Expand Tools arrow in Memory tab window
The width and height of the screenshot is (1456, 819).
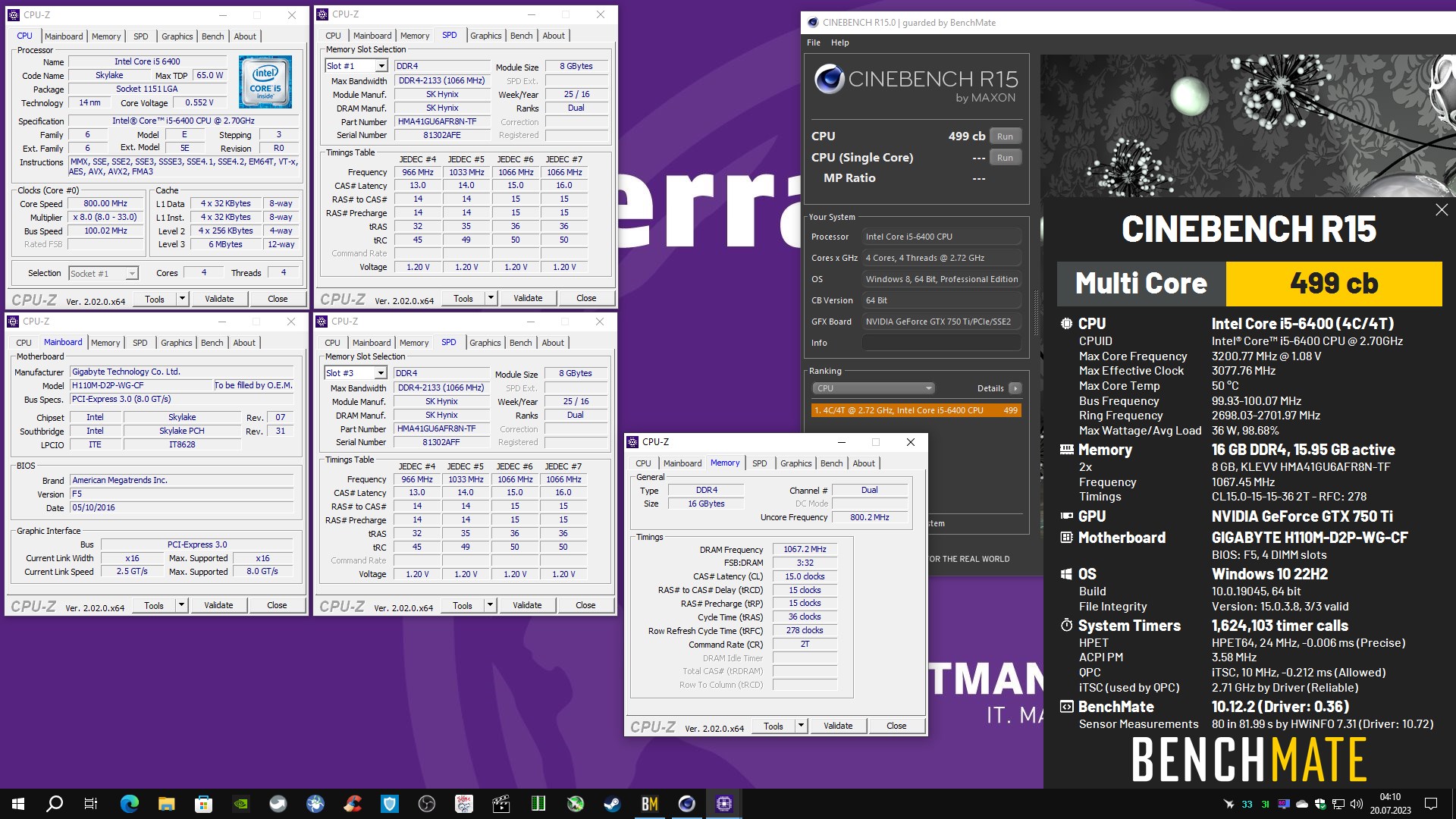(801, 726)
